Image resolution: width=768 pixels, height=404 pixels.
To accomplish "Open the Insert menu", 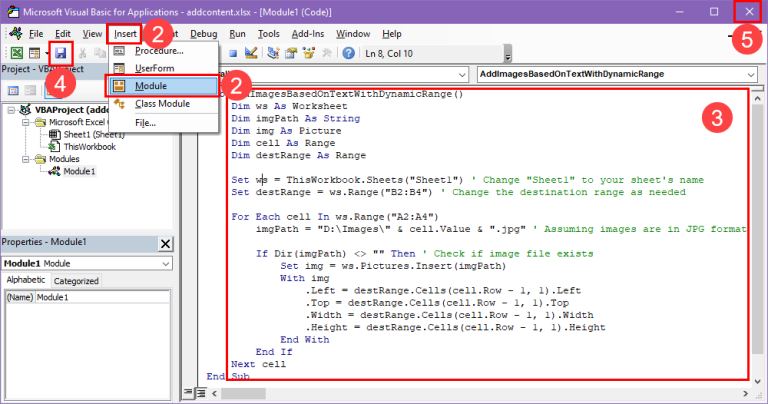I will point(125,34).
